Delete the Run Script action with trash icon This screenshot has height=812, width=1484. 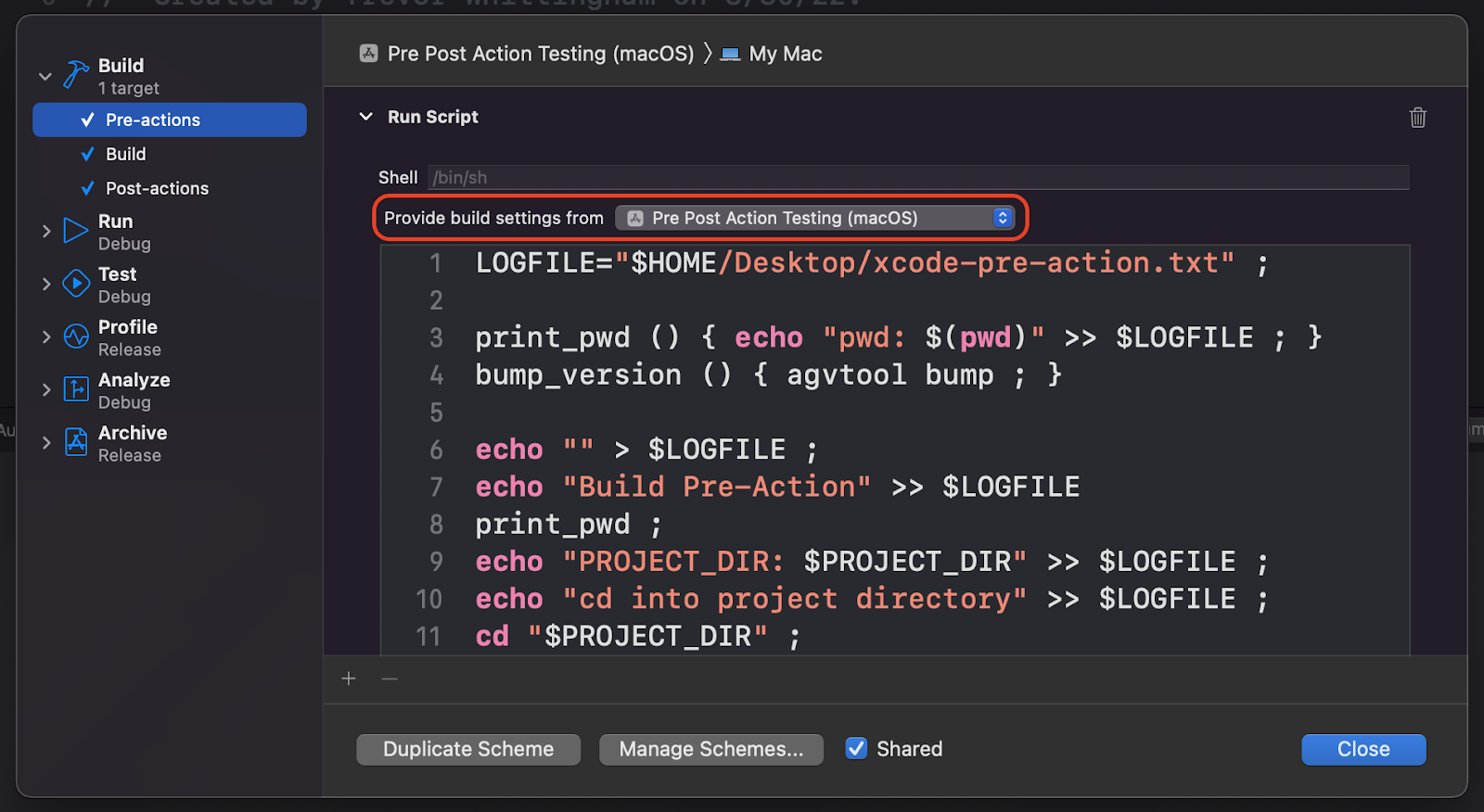tap(1417, 118)
